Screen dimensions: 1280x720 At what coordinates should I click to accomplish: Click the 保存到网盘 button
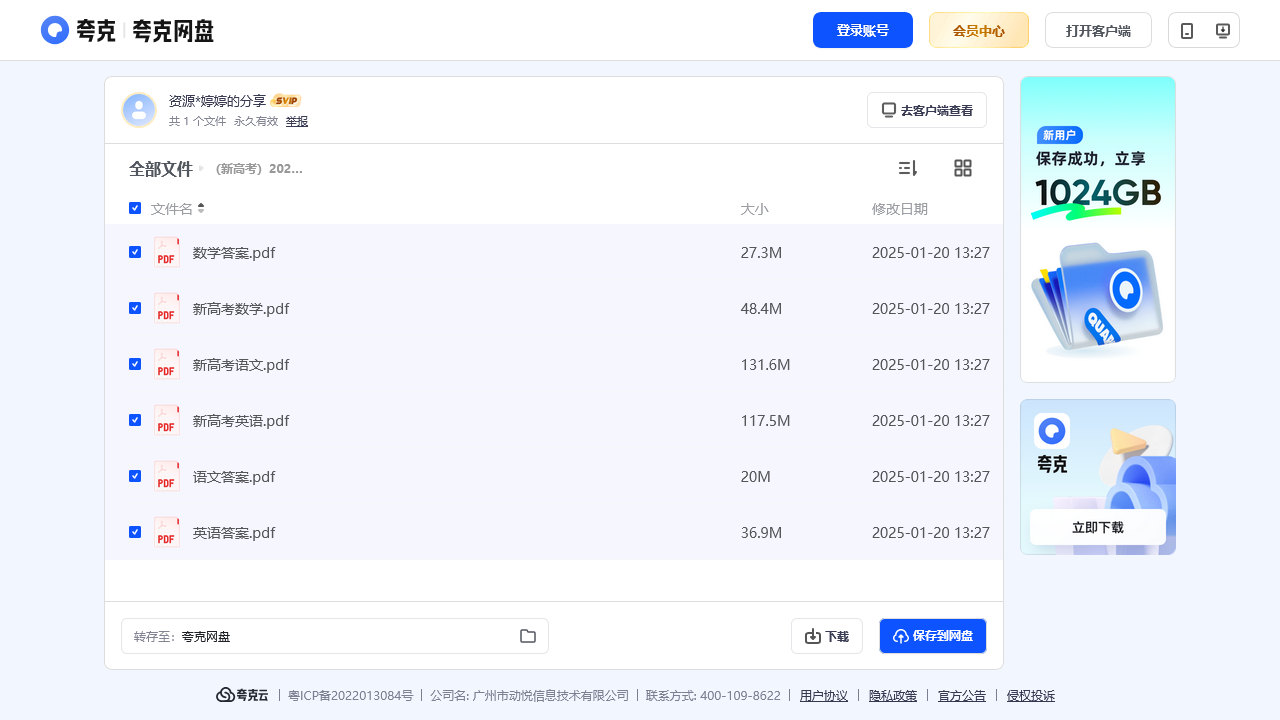tap(933, 636)
